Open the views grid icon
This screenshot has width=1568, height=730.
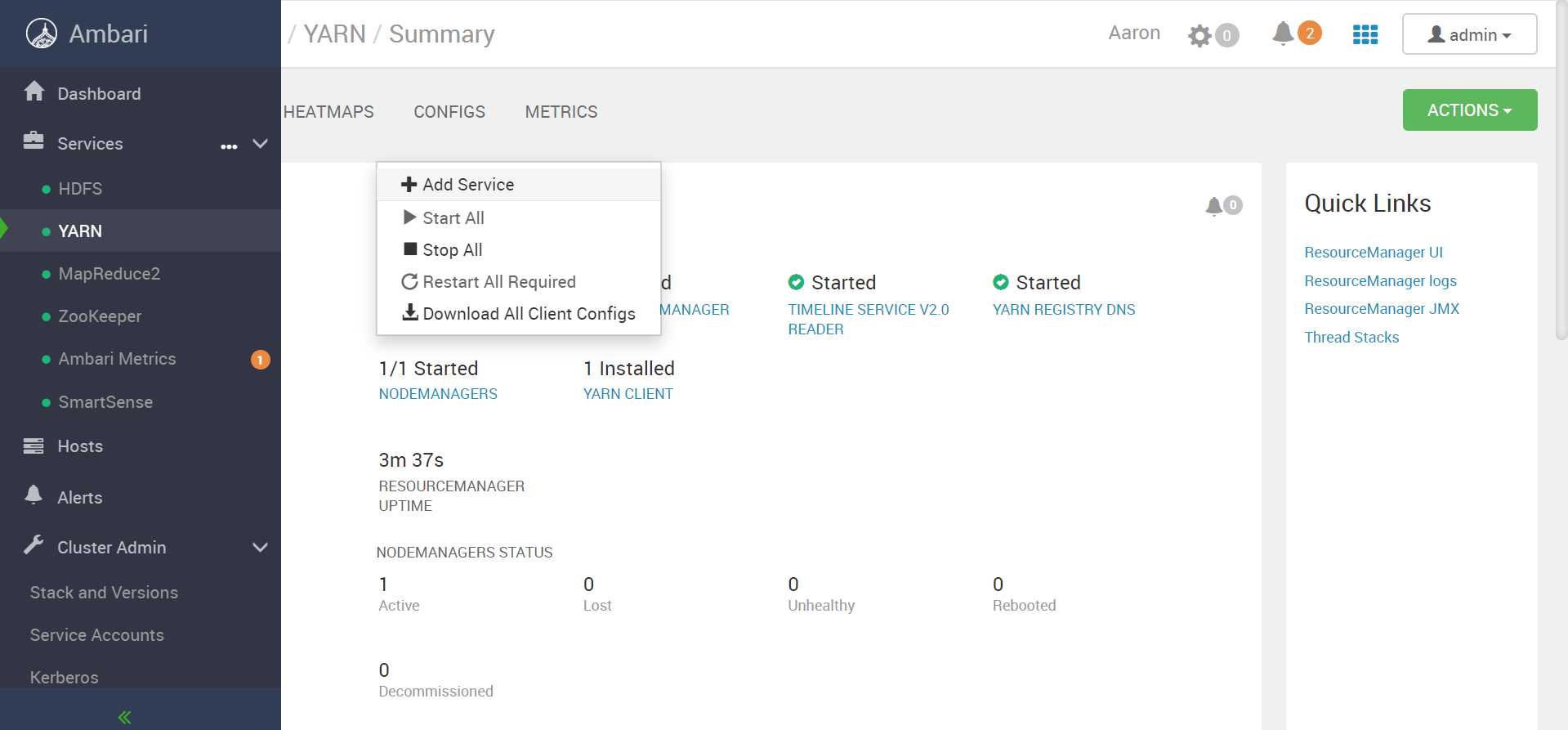point(1365,34)
